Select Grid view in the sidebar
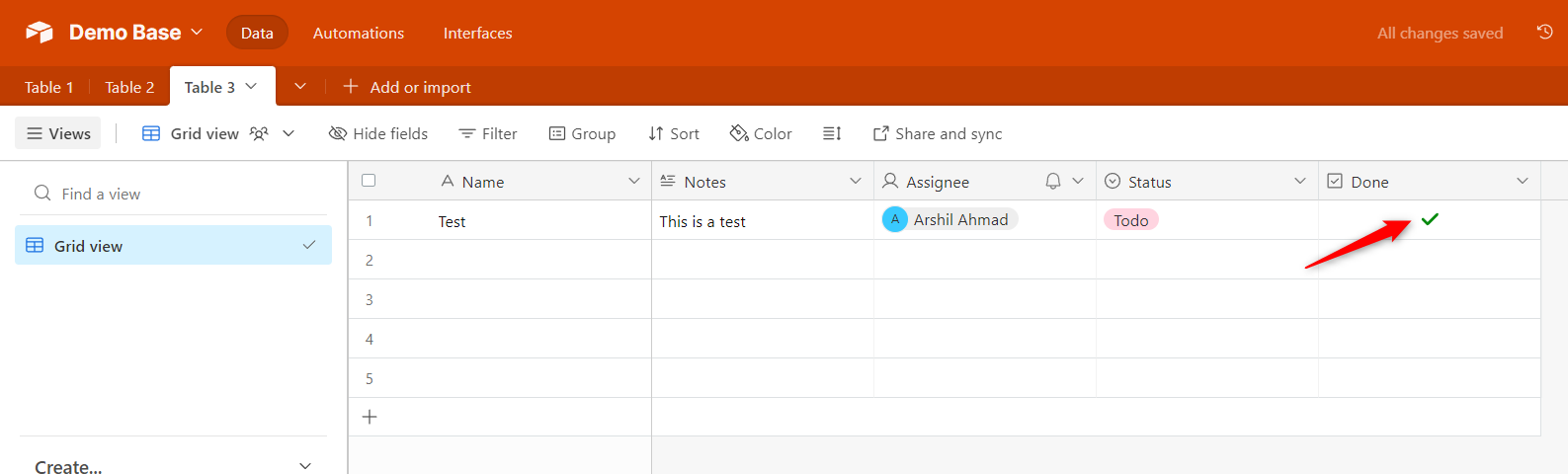This screenshot has width=1568, height=474. [x=173, y=245]
